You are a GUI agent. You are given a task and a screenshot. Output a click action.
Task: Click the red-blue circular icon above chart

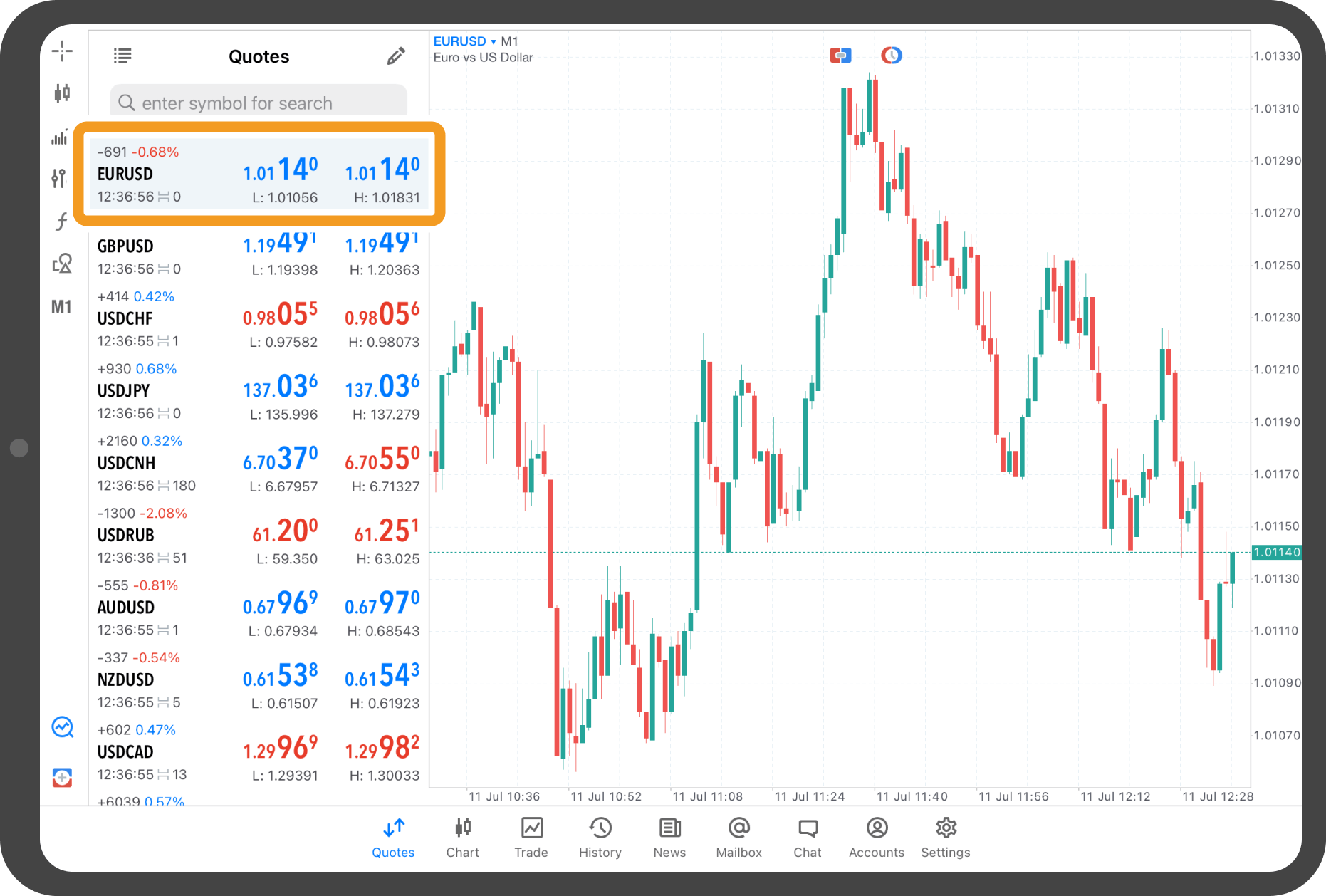point(892,55)
